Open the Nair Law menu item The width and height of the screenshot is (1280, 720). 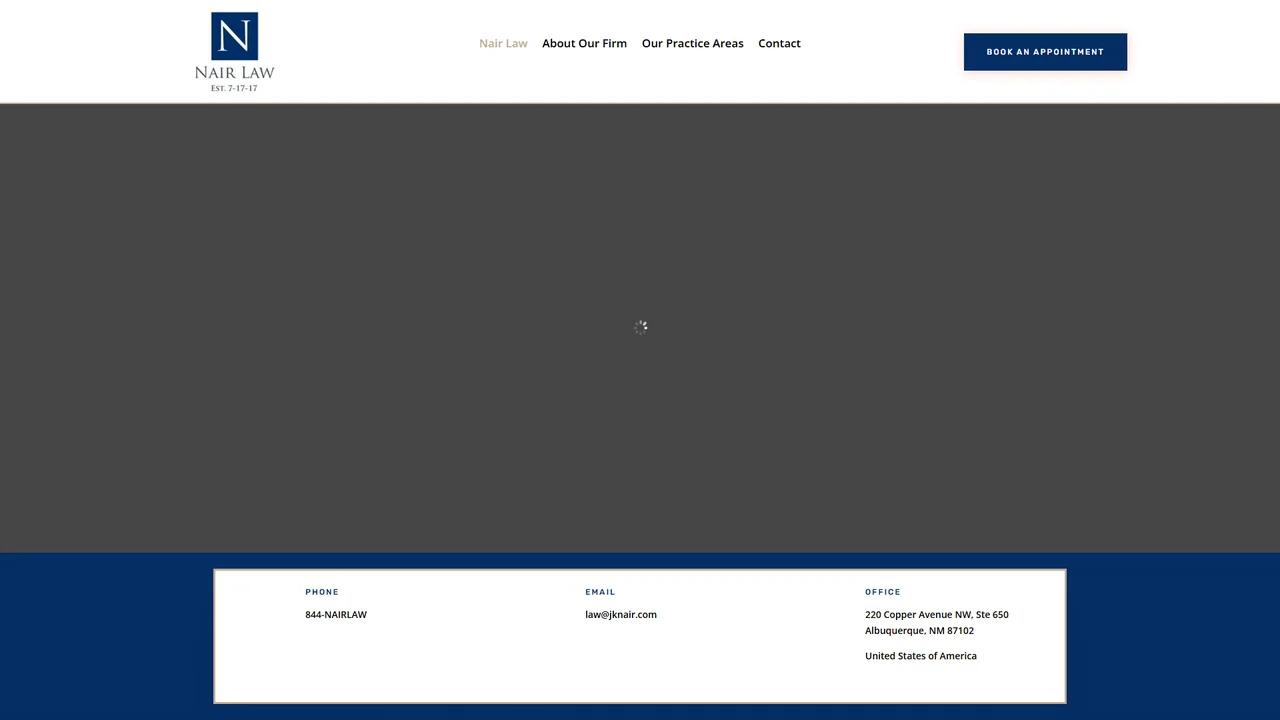[x=503, y=43]
